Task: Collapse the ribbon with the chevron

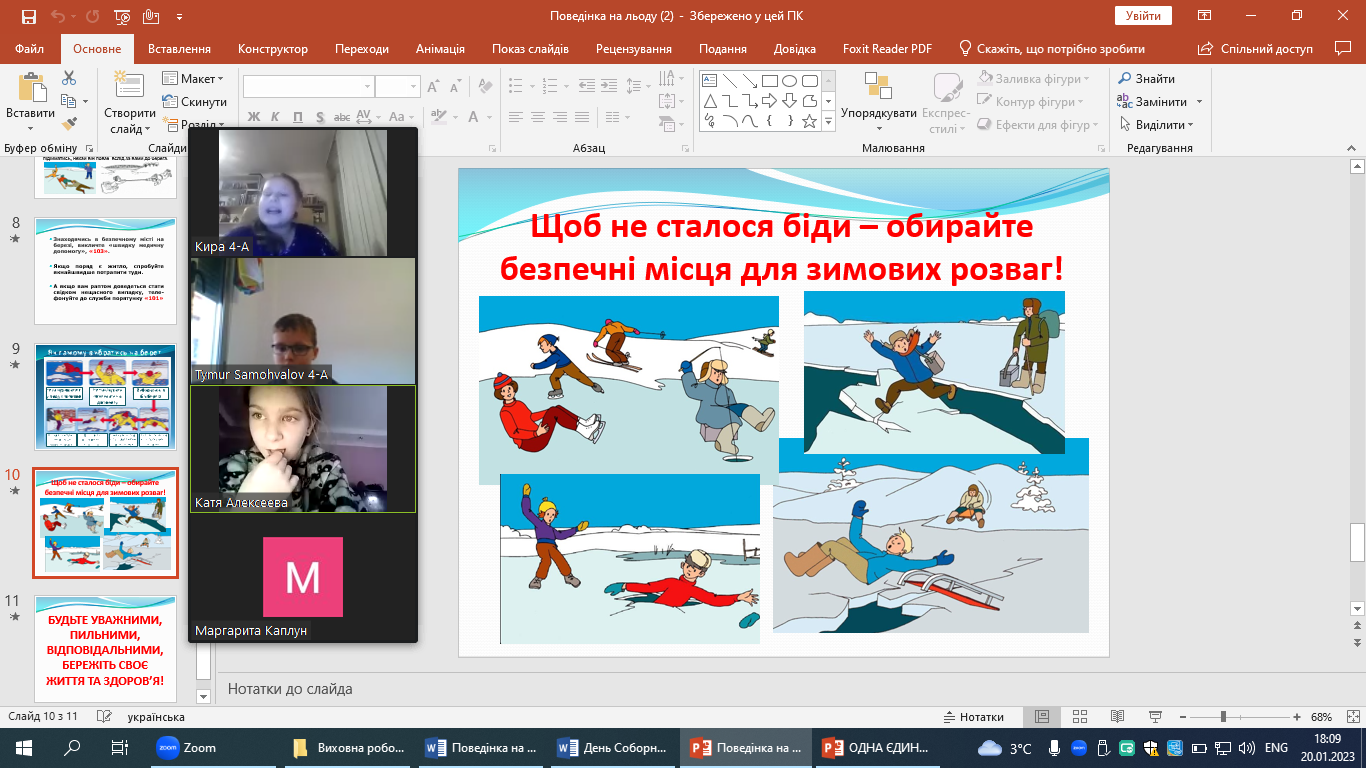Action: pyautogui.click(x=1351, y=148)
